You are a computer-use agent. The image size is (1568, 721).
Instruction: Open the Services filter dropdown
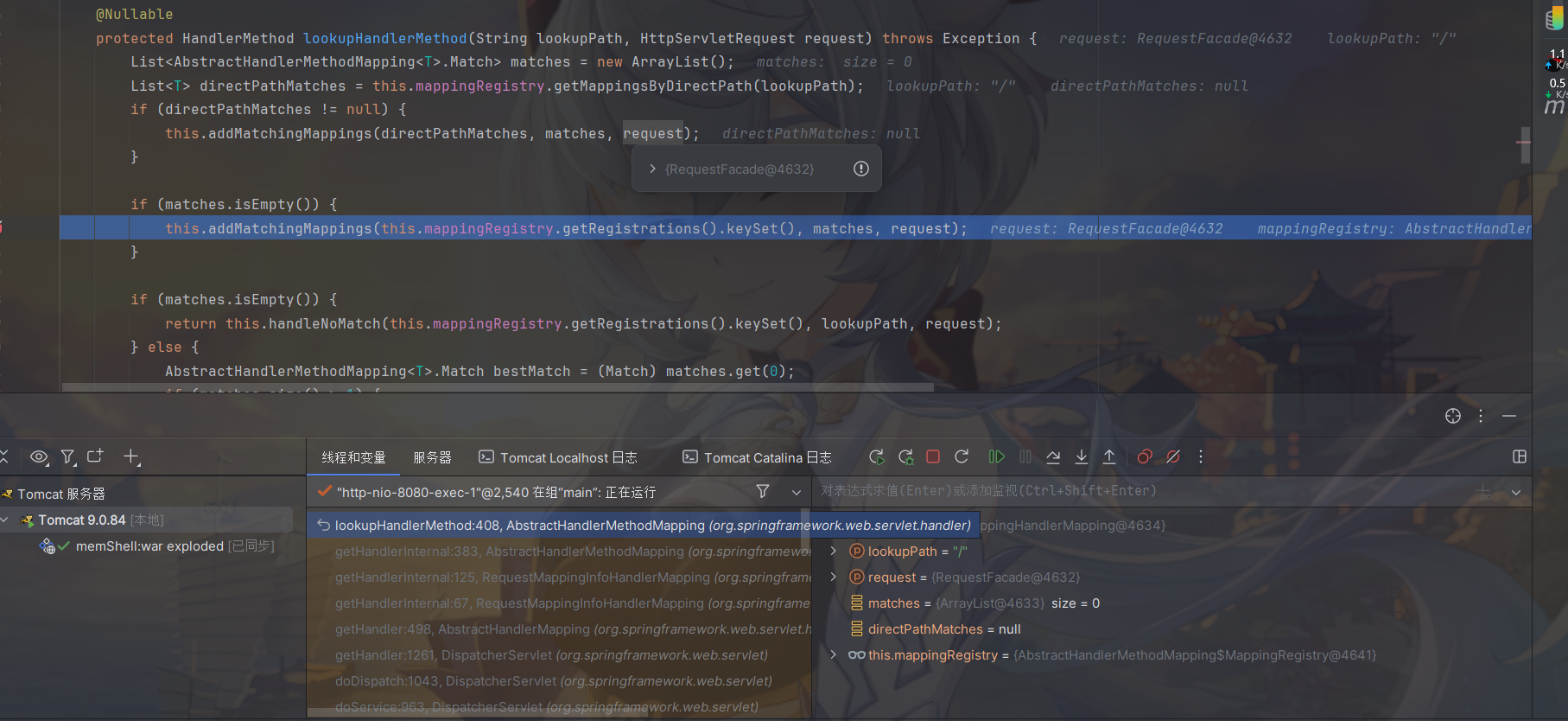tap(68, 456)
